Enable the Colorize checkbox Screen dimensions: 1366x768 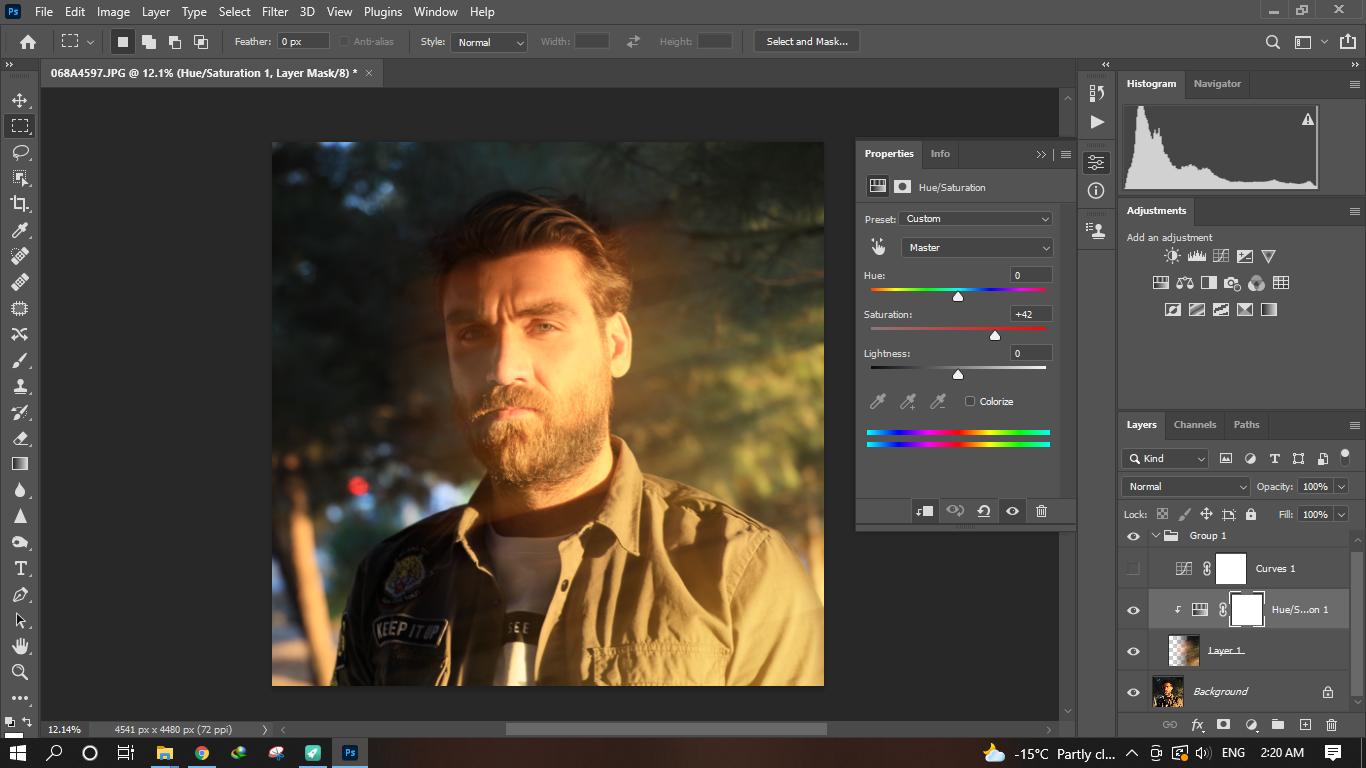point(970,402)
